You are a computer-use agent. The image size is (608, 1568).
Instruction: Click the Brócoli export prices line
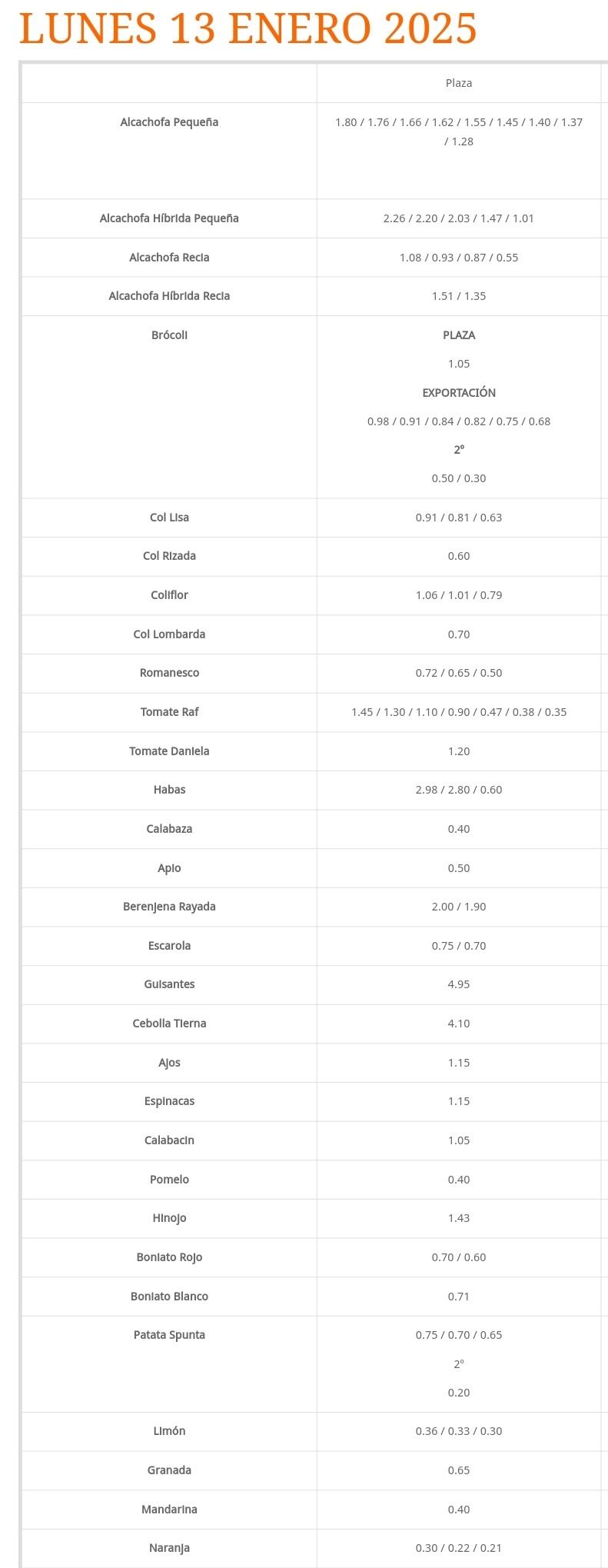click(x=459, y=421)
